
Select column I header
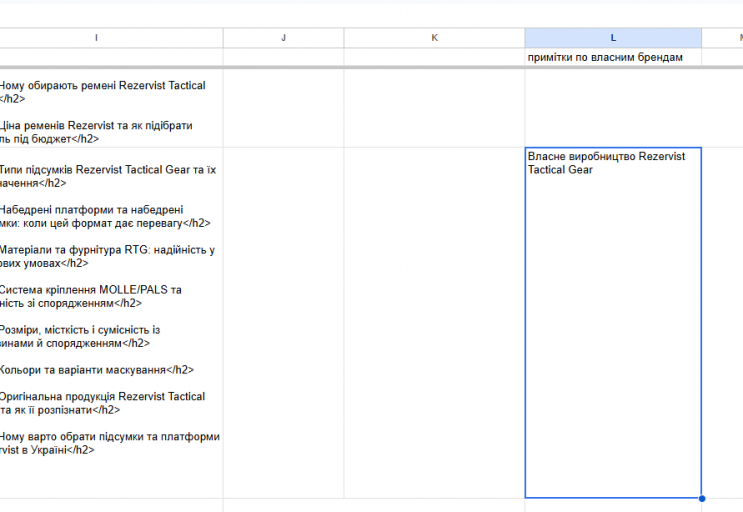(x=97, y=38)
